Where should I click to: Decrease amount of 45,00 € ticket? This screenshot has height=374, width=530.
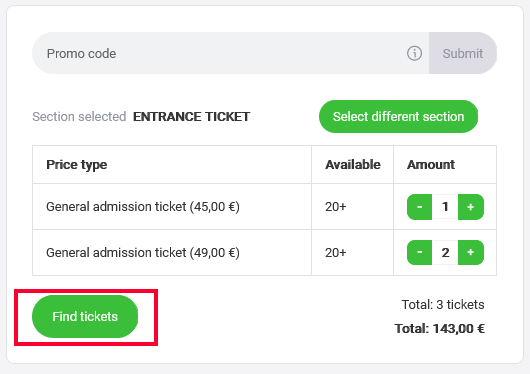pos(419,207)
